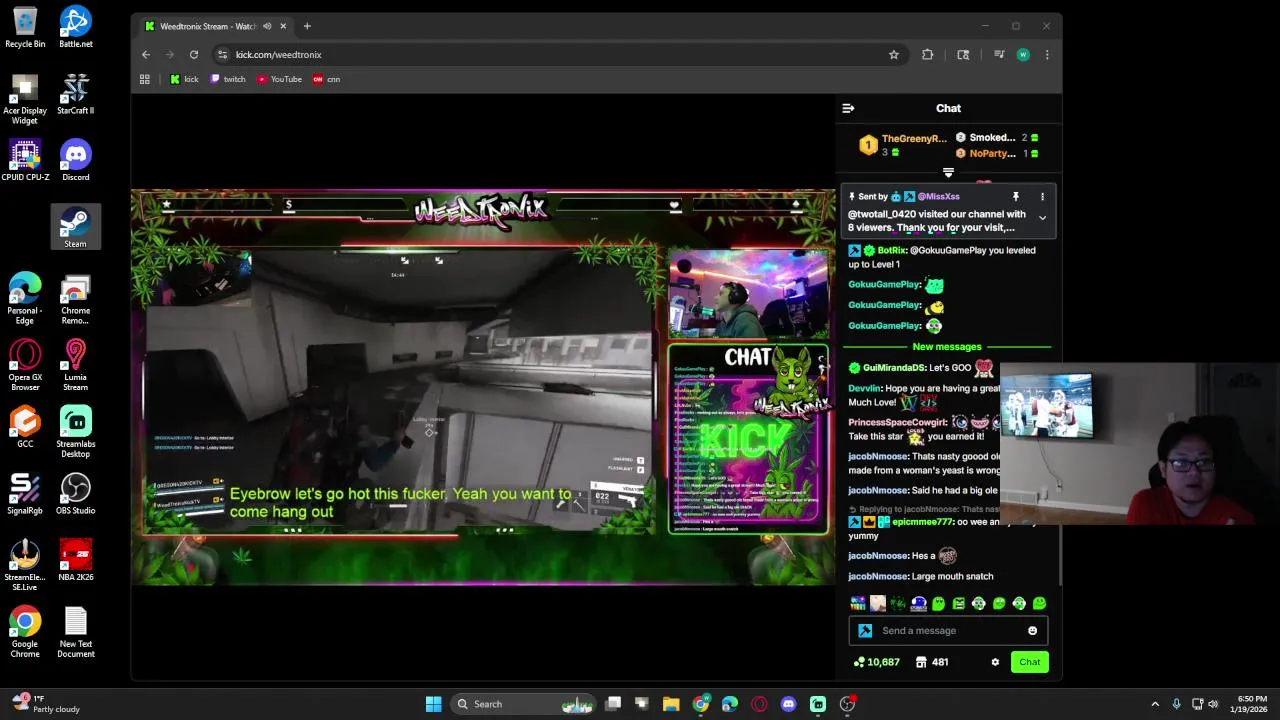This screenshot has width=1280, height=720.
Task: Go back in Chrome
Action: tap(146, 55)
